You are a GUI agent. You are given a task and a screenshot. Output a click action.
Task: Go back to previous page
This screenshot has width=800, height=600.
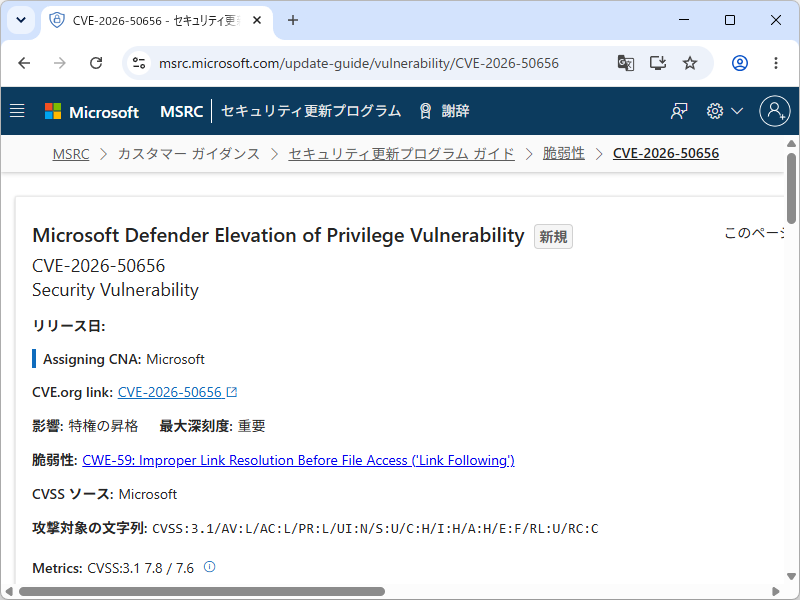(x=24, y=63)
